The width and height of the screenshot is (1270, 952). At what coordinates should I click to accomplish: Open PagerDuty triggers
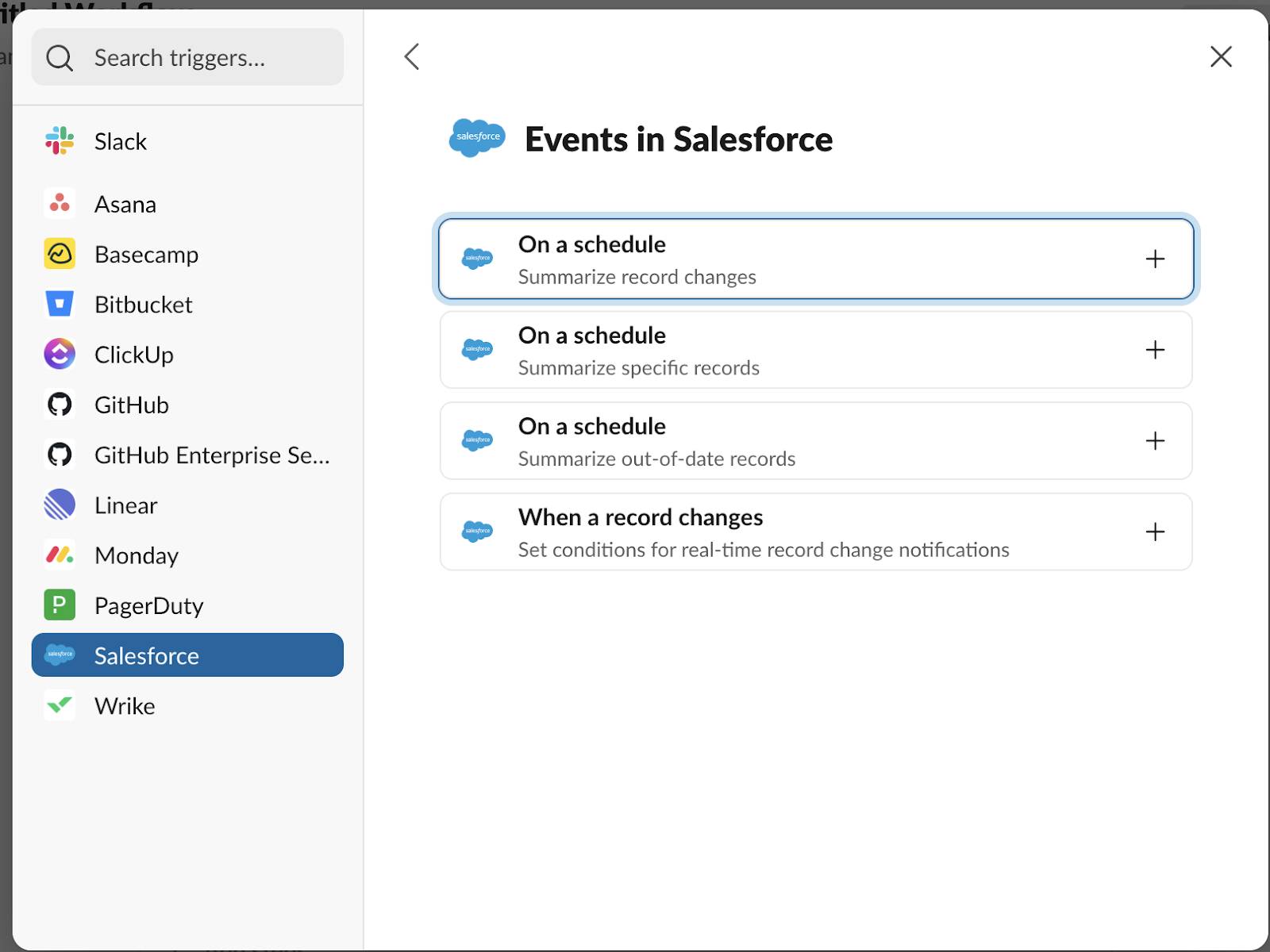(187, 605)
